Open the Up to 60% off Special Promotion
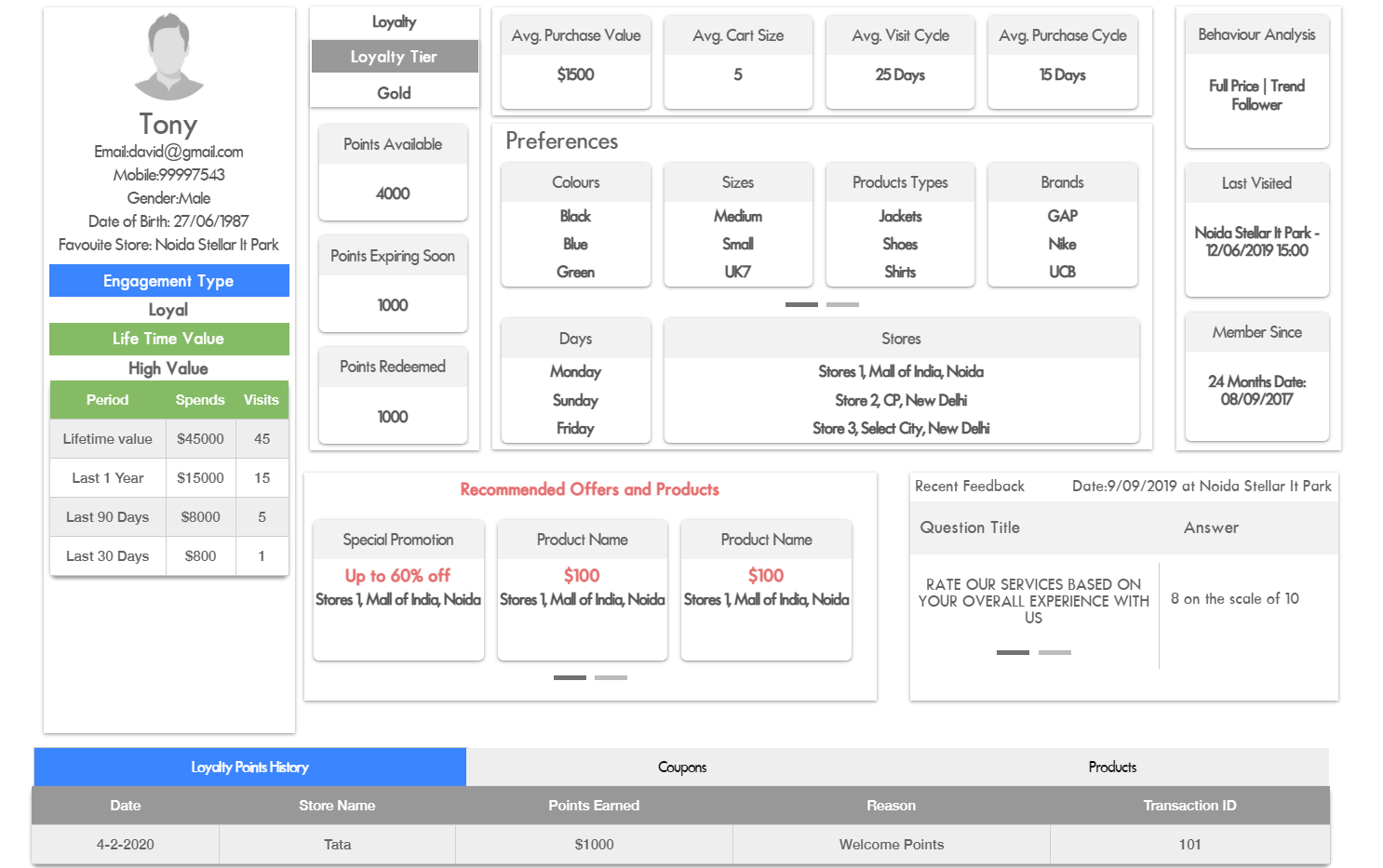Image resolution: width=1383 pixels, height=868 pixels. 398,589
